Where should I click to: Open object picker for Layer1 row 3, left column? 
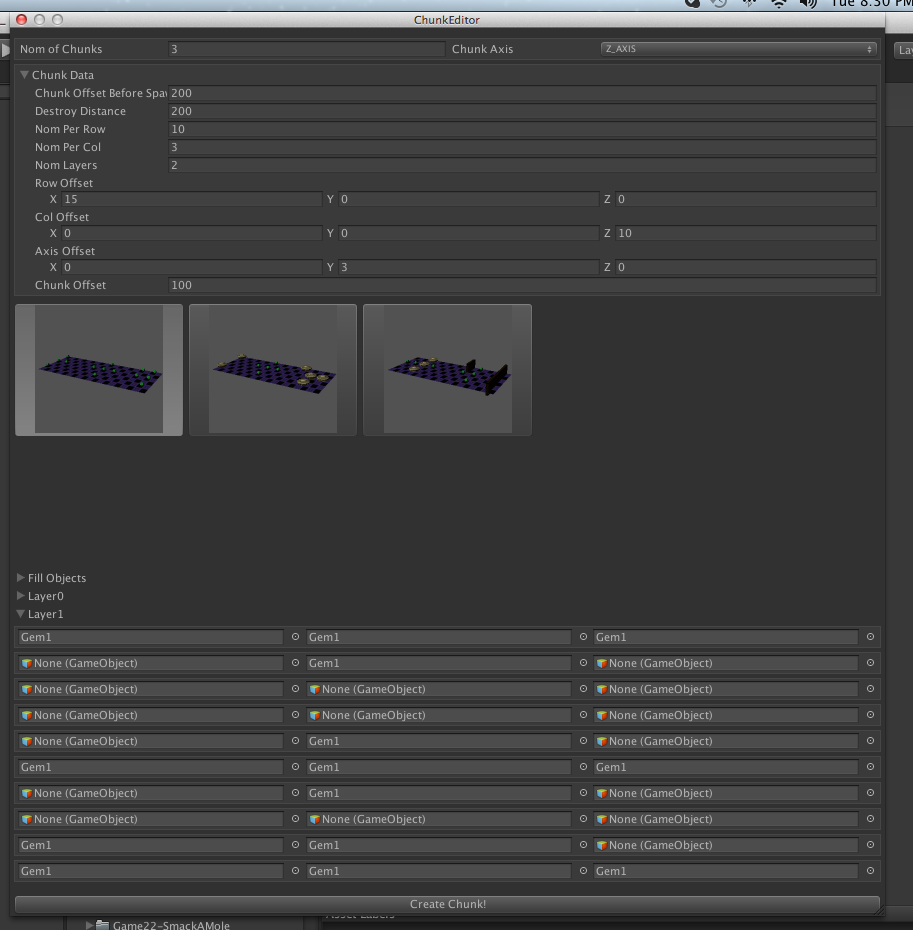point(295,689)
